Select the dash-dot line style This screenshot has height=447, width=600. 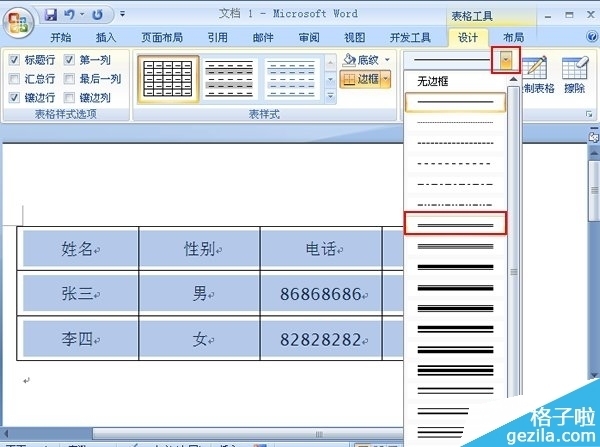pyautogui.click(x=455, y=184)
